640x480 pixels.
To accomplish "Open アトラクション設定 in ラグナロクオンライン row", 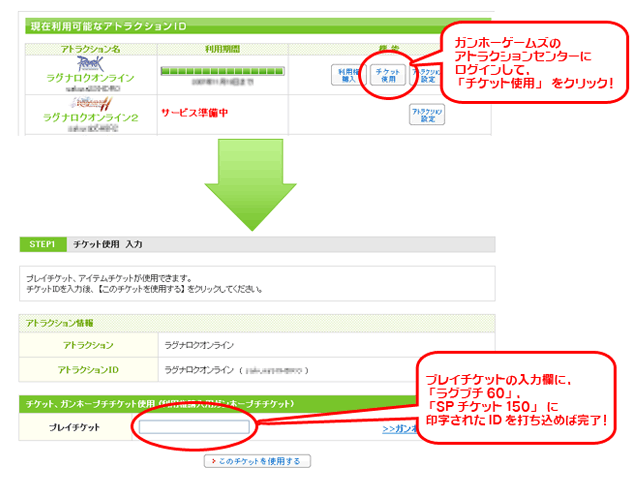I will coord(427,75).
